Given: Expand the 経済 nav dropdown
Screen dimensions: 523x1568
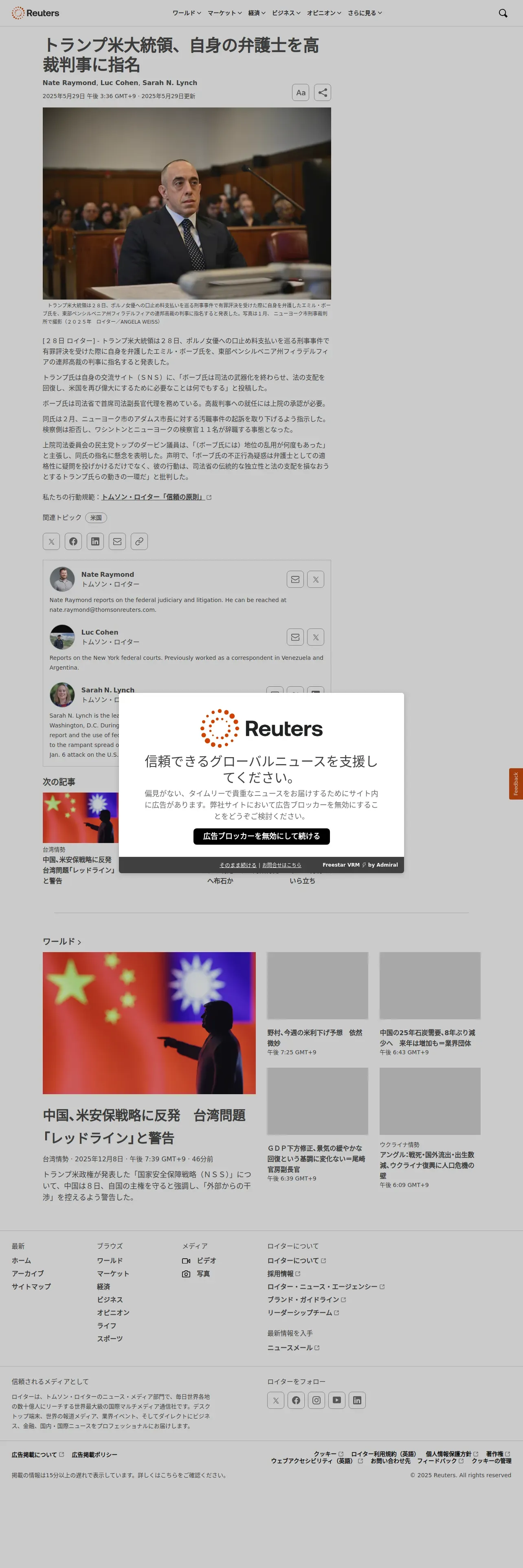Looking at the screenshot, I should pyautogui.click(x=257, y=13).
